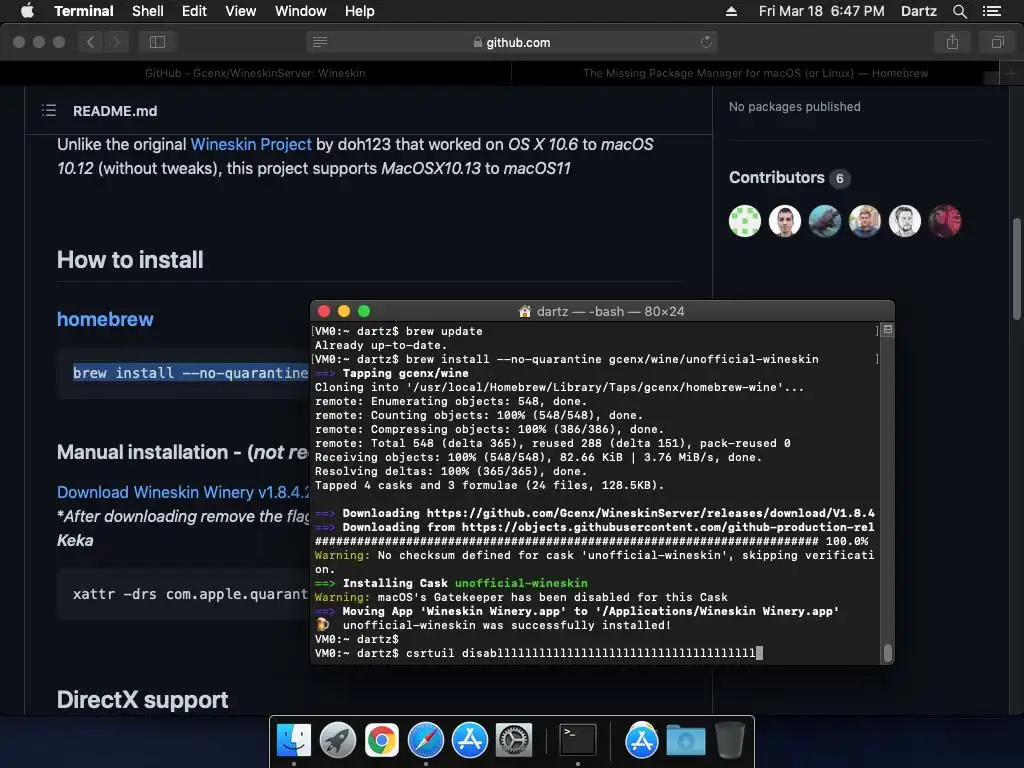Image resolution: width=1024 pixels, height=768 pixels.
Task: Click Installing Cask unofficial-wineskin line
Action: 451,583
